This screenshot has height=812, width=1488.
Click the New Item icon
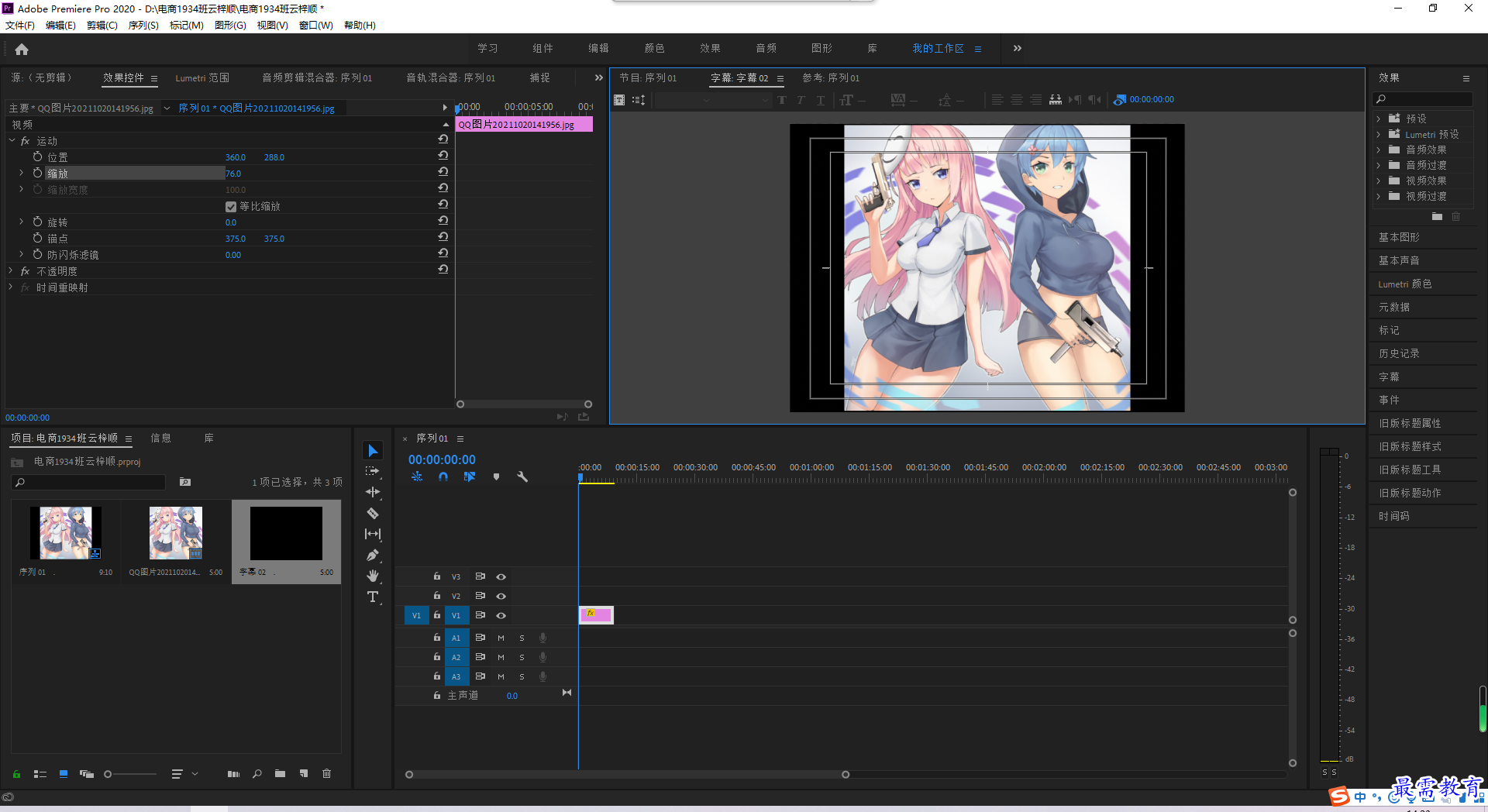coord(304,774)
